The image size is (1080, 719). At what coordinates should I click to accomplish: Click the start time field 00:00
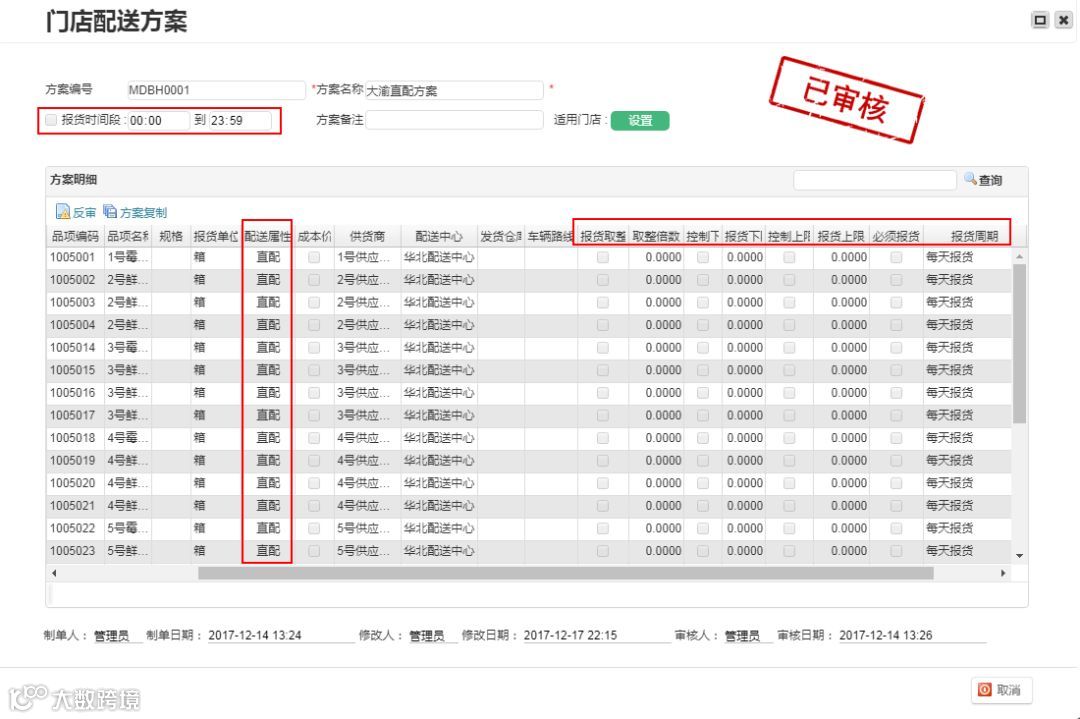coord(158,121)
